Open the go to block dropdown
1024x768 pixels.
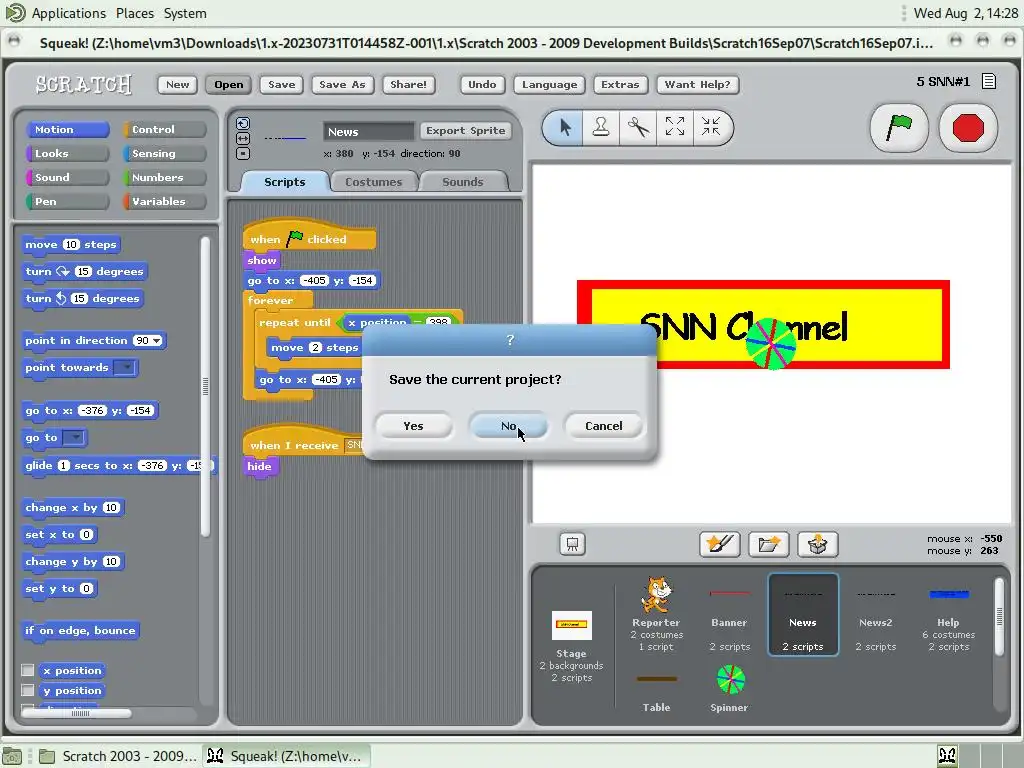click(x=73, y=438)
